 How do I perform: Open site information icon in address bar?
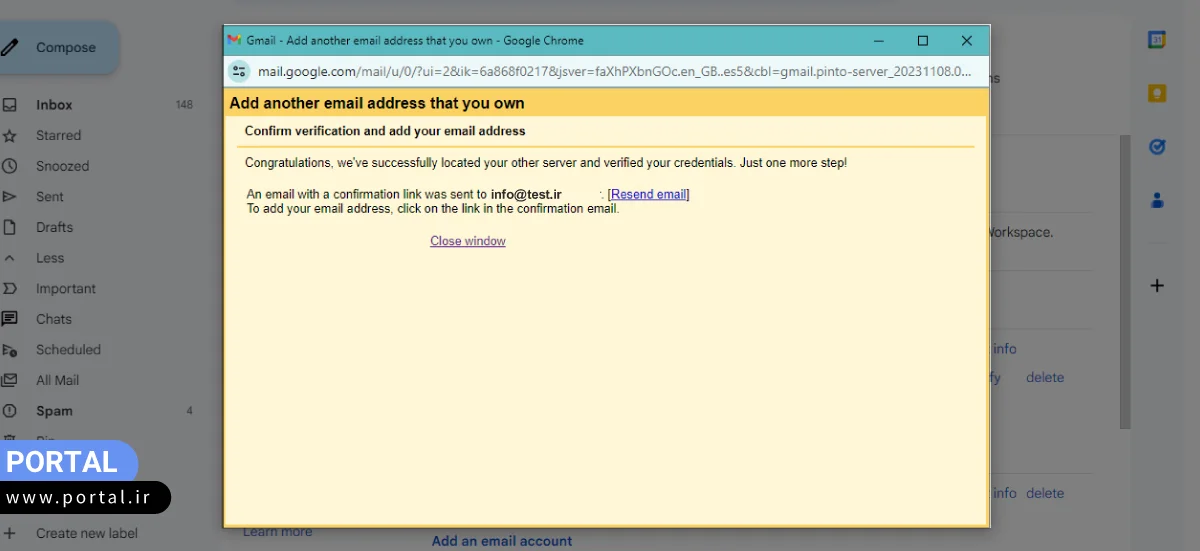coord(239,71)
